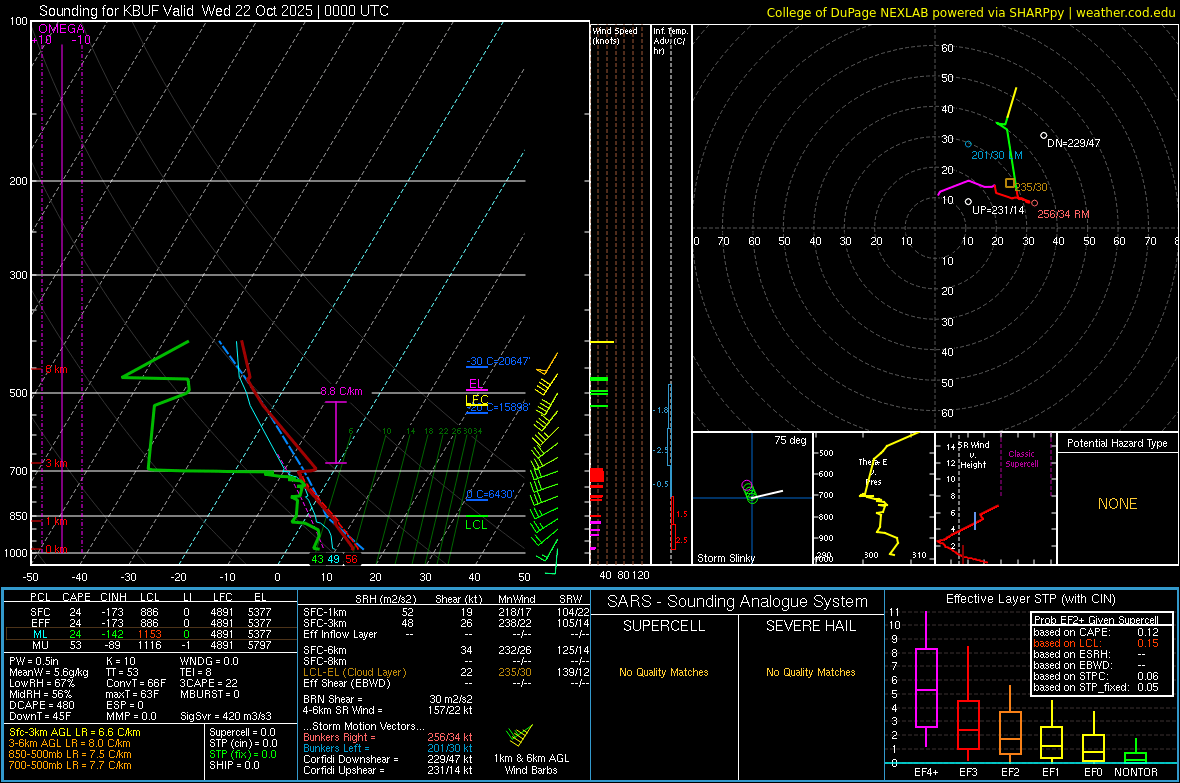
Task: Open the weather.cod.edu NEXLAB credit text
Action: pyautogui.click(x=971, y=12)
